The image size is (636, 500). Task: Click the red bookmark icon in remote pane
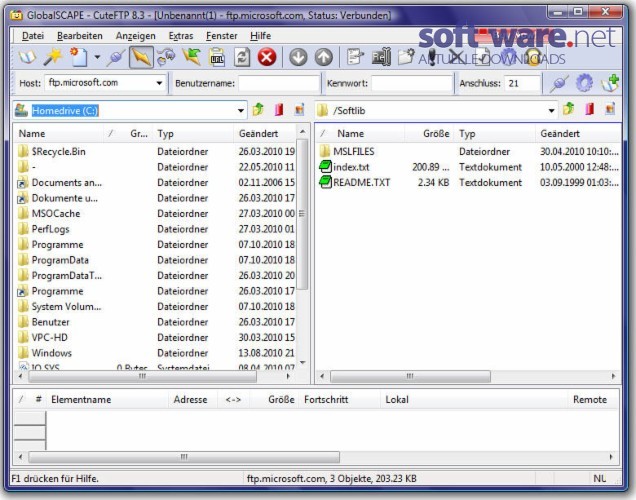pos(589,109)
